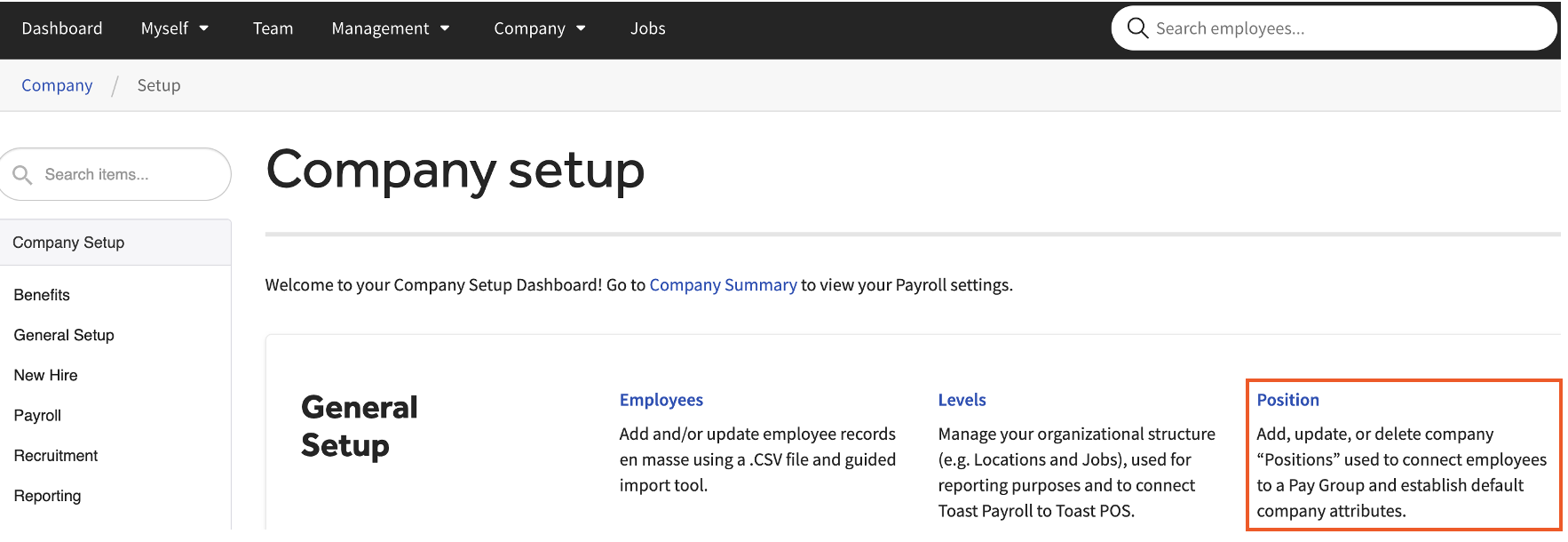Expand the Myself dropdown menu
Viewport: 1568px width, 542px height.
click(x=174, y=28)
